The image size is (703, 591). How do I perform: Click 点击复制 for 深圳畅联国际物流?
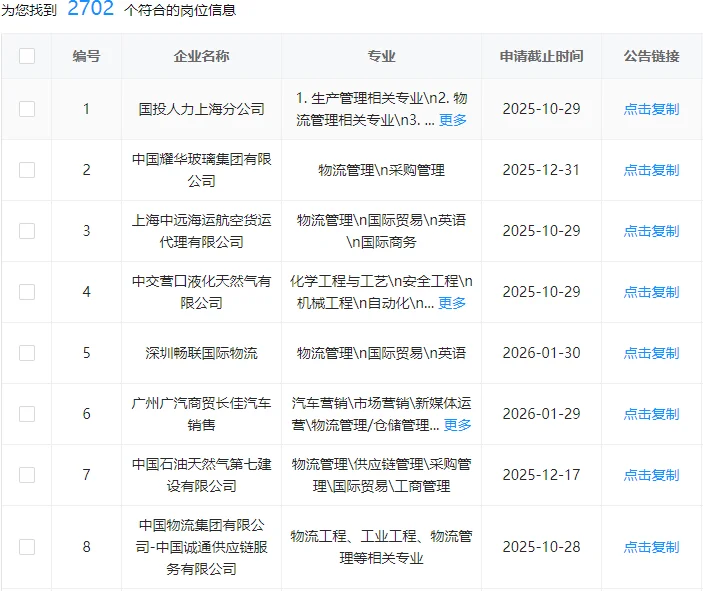click(651, 353)
